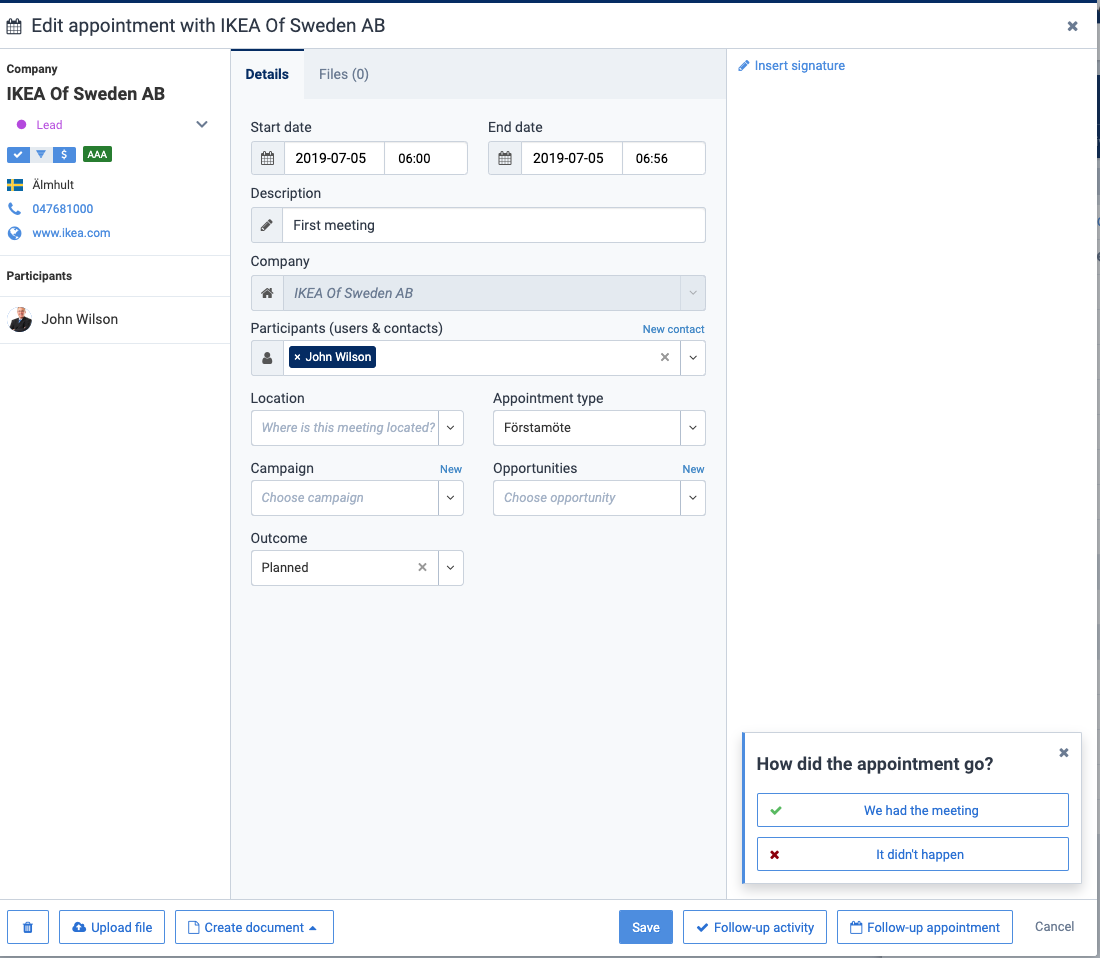Click the Upload file button

[x=112, y=927]
